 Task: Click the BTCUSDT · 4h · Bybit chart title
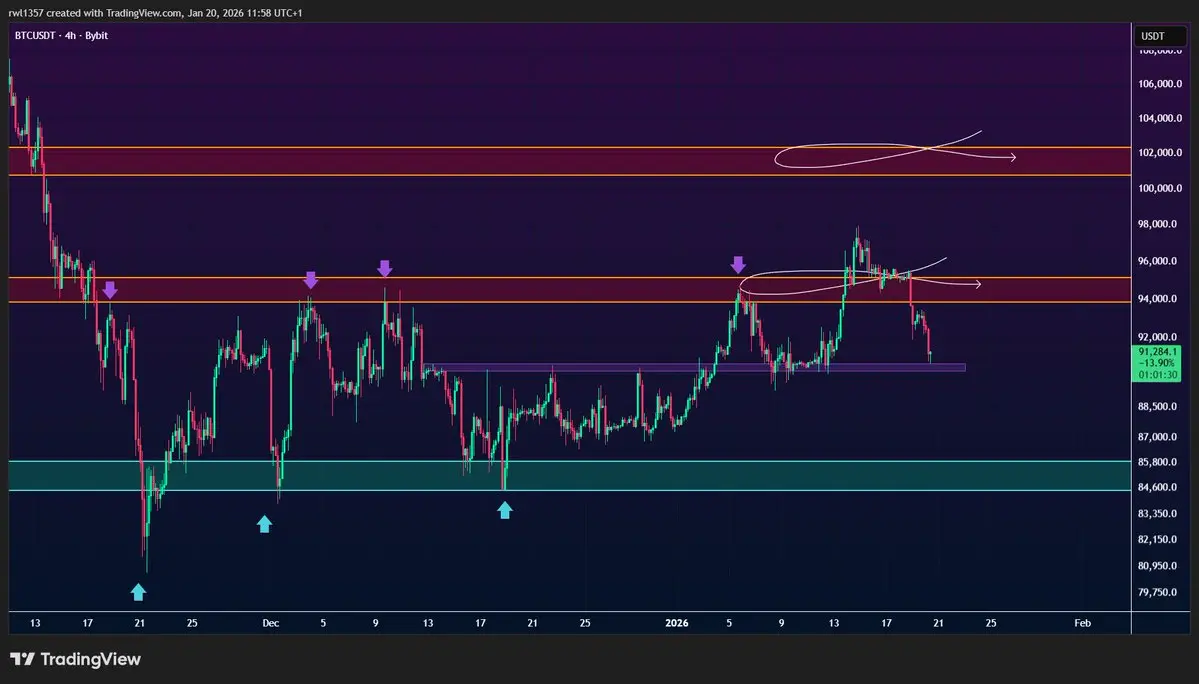point(61,36)
